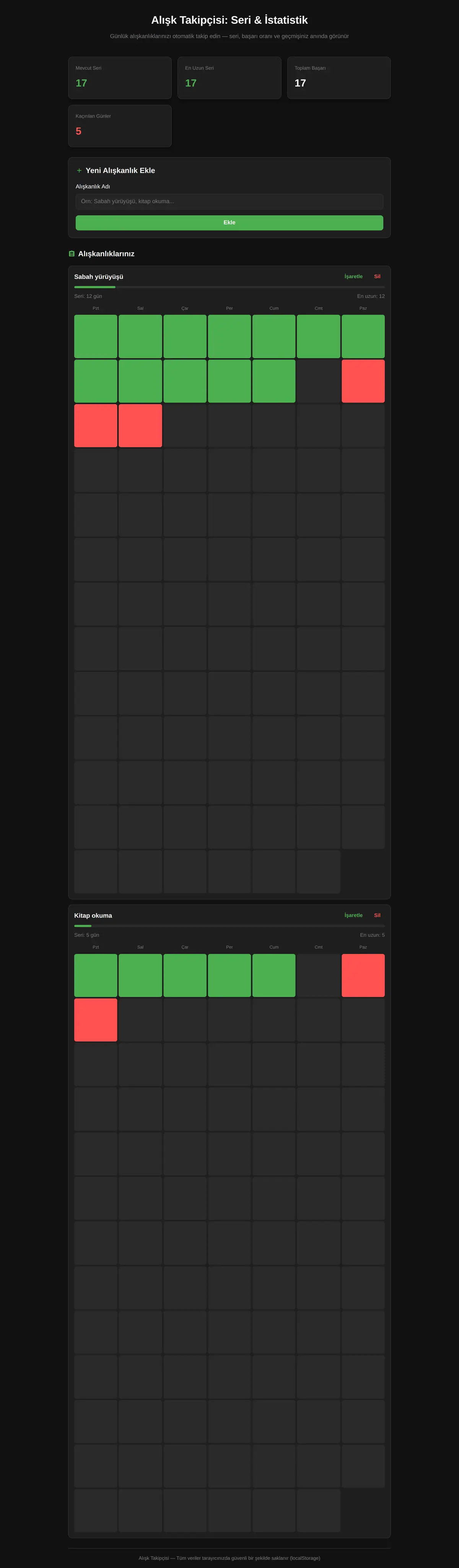The image size is (459, 1568).
Task: Click the Cum day header in Kitap okuma
Action: (x=274, y=947)
